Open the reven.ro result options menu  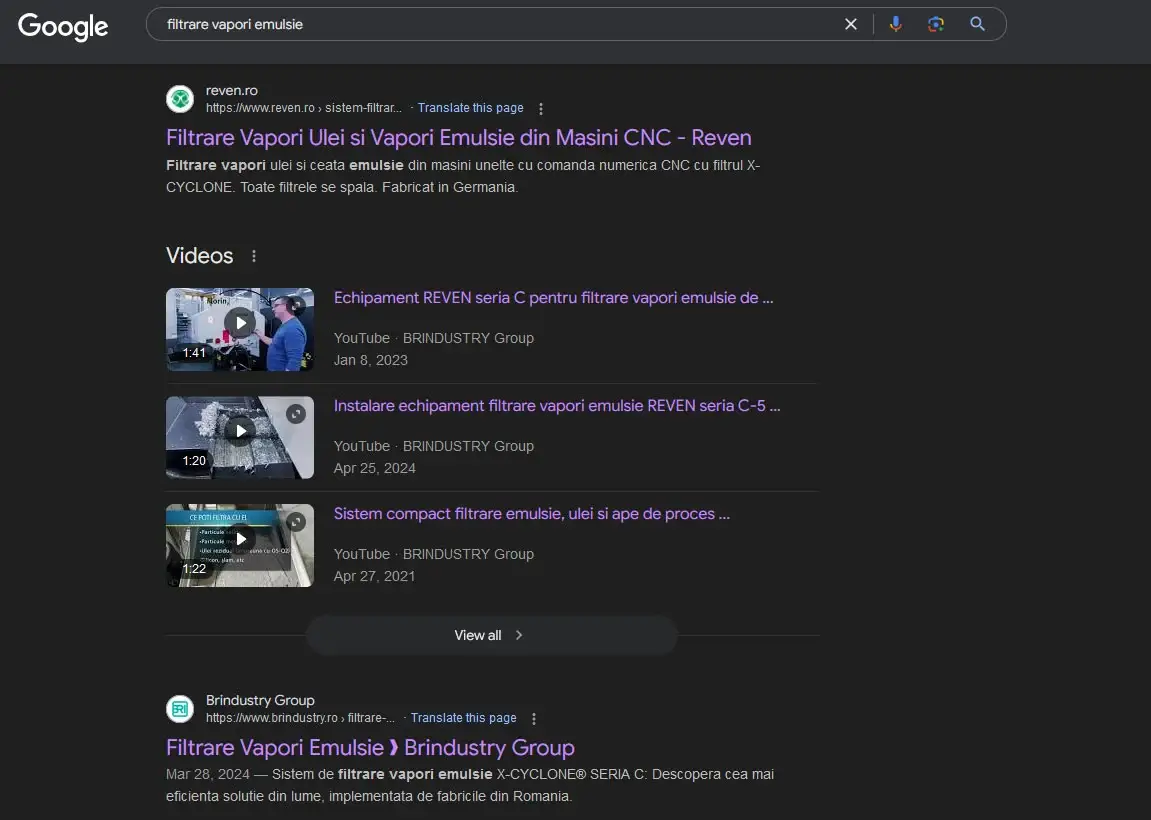(x=541, y=109)
